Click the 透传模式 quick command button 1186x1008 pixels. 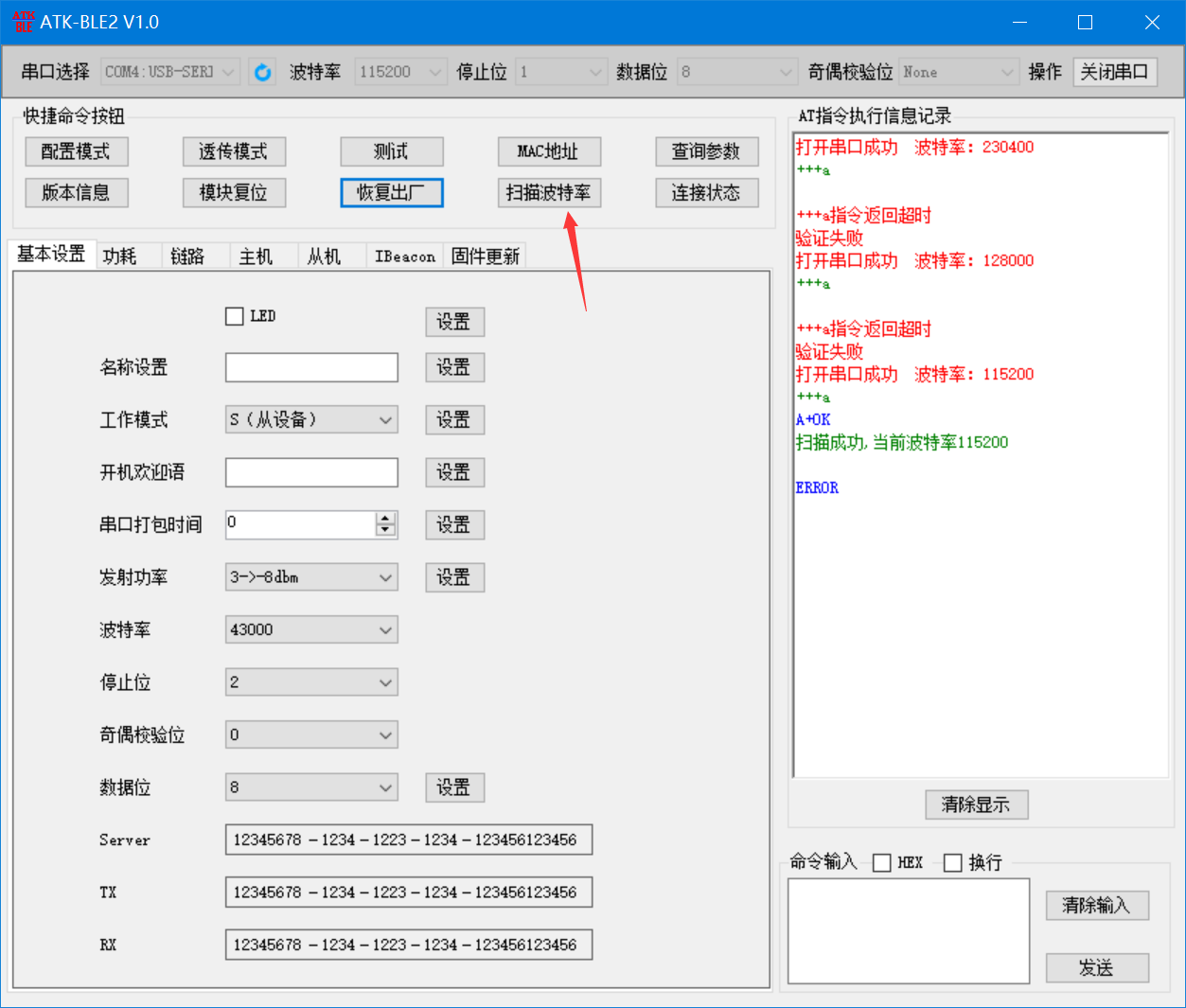point(234,151)
